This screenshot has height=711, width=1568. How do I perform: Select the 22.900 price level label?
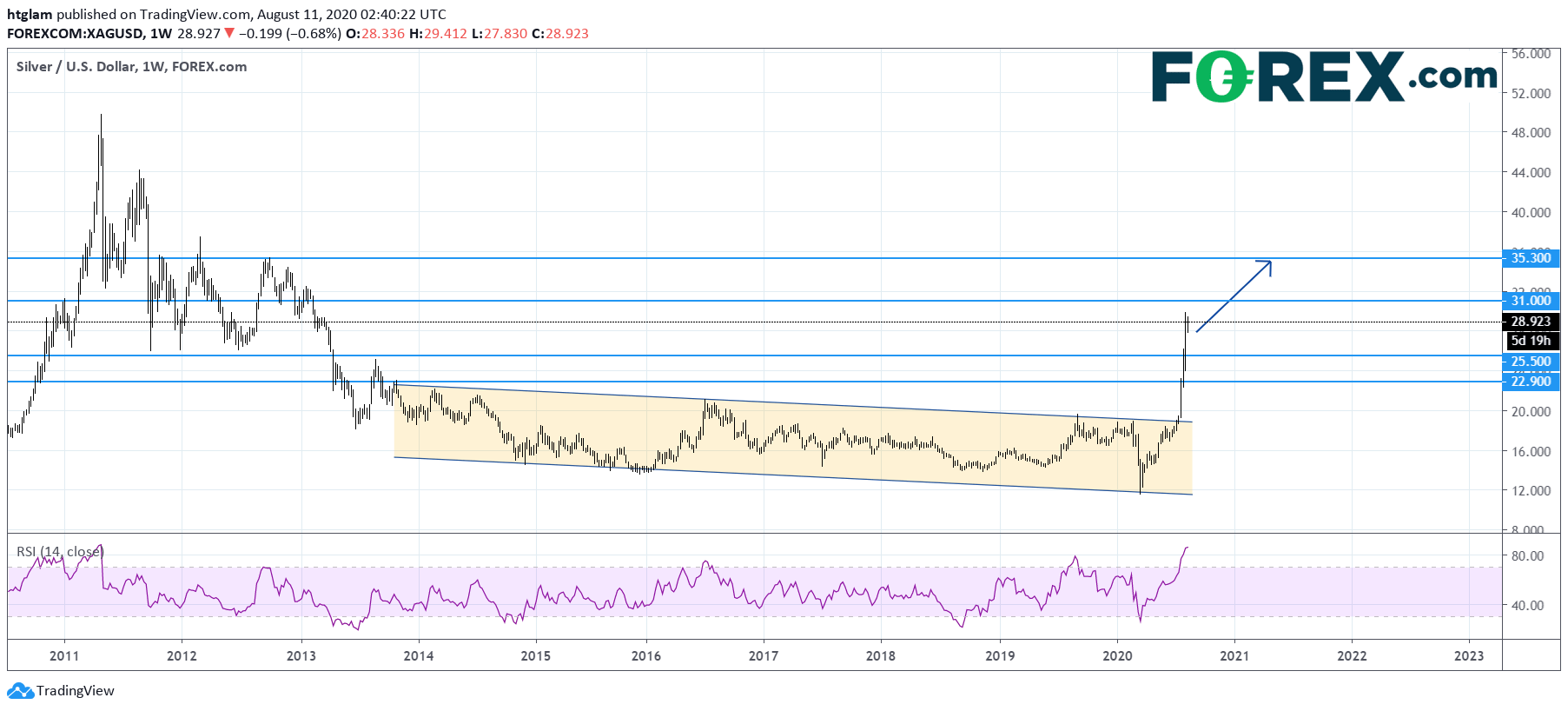pyautogui.click(x=1531, y=381)
